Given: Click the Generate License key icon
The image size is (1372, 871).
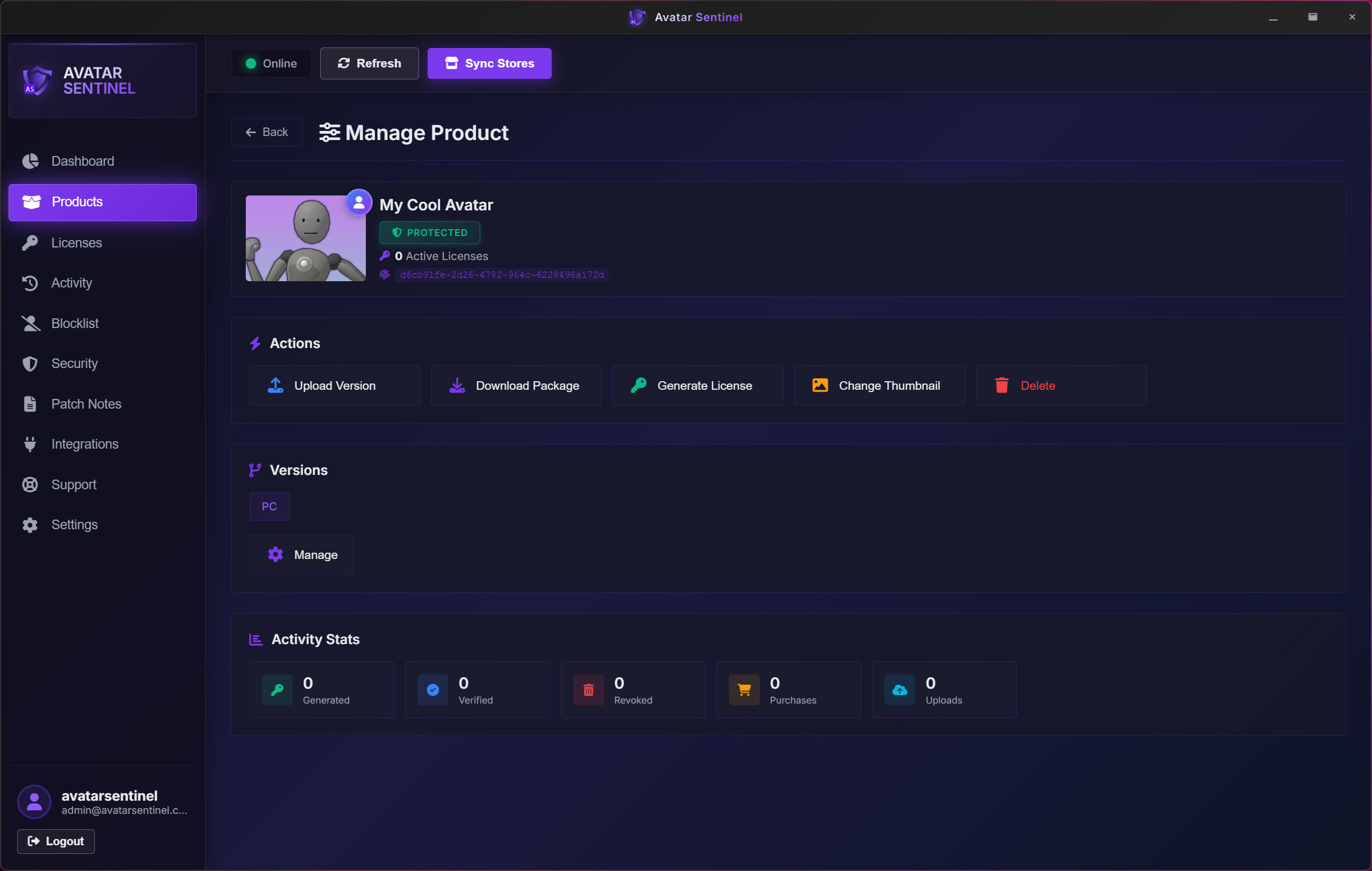Looking at the screenshot, I should tap(640, 385).
